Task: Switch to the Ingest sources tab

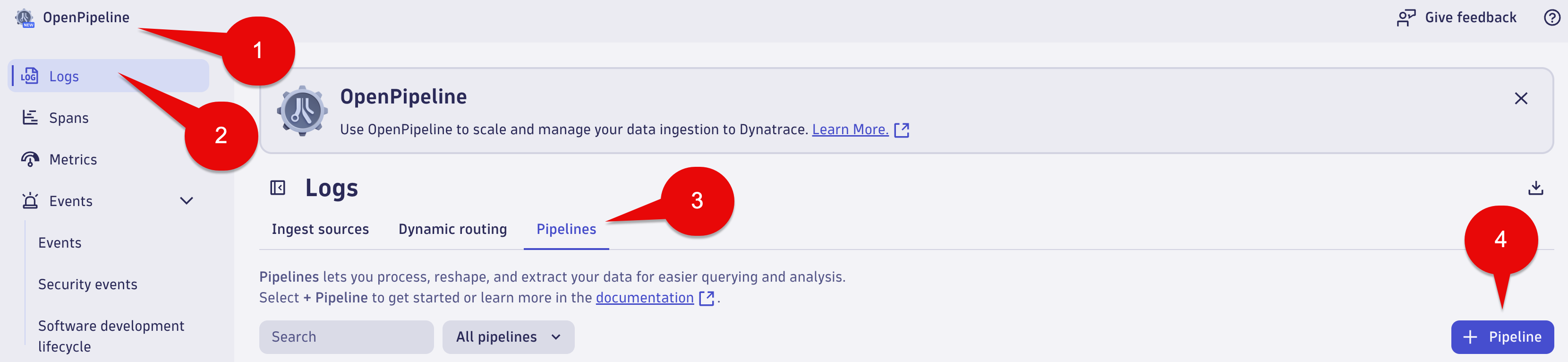Action: pos(320,229)
